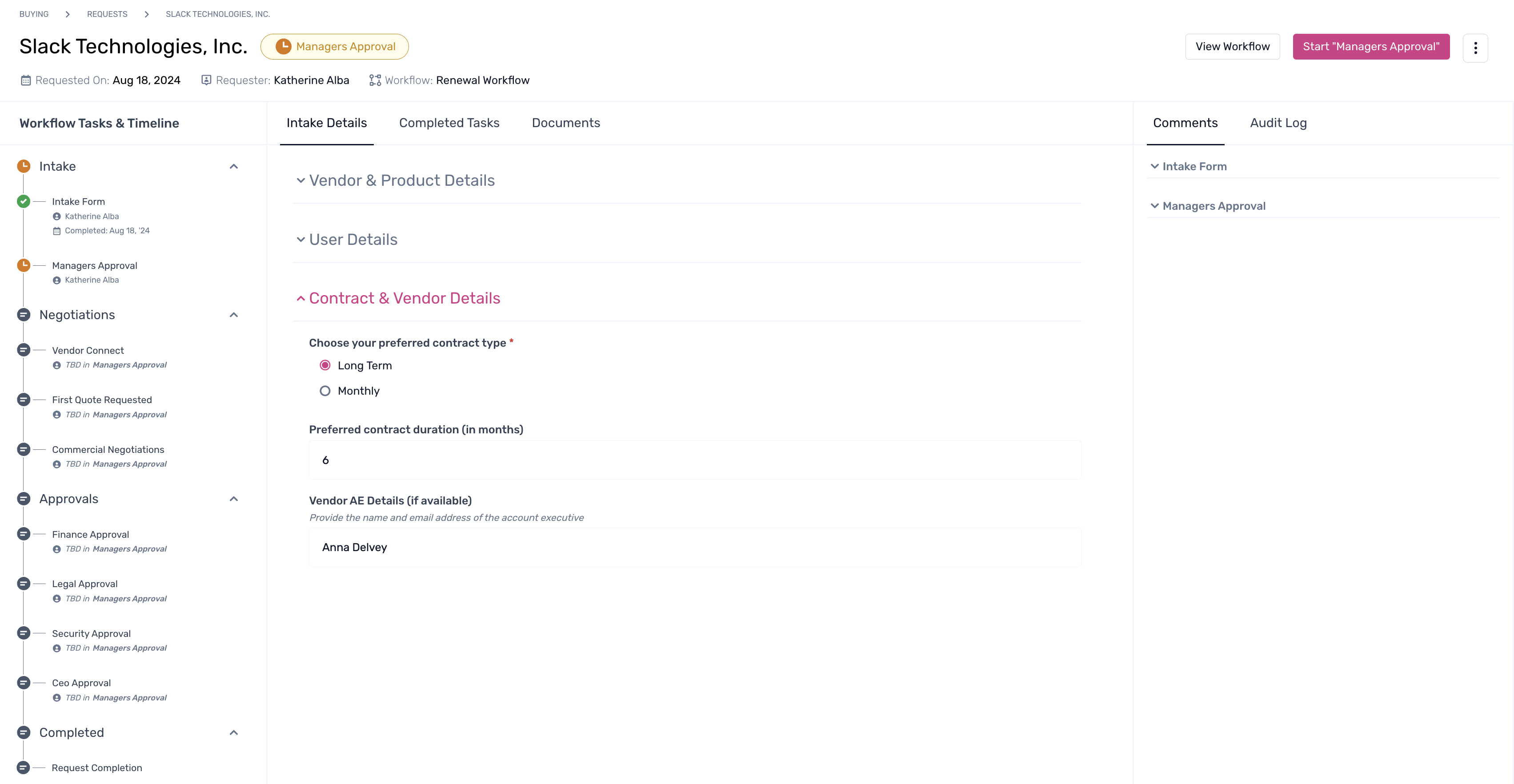Switch to the Comments tab
The image size is (1514, 784).
1186,123
